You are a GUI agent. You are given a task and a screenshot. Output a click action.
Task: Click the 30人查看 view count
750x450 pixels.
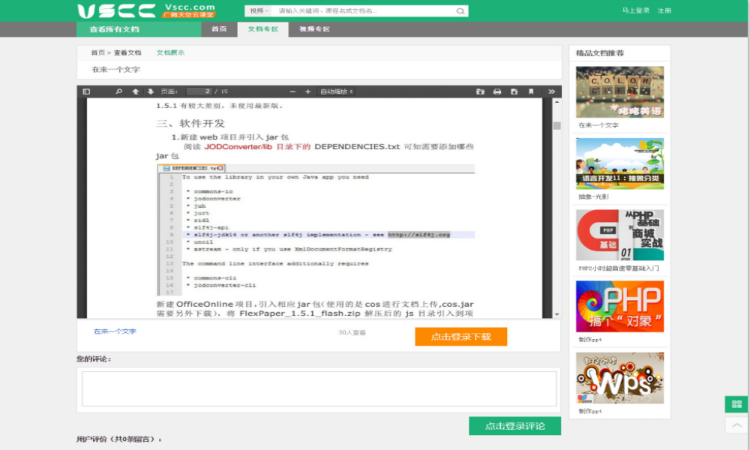[x=352, y=332]
